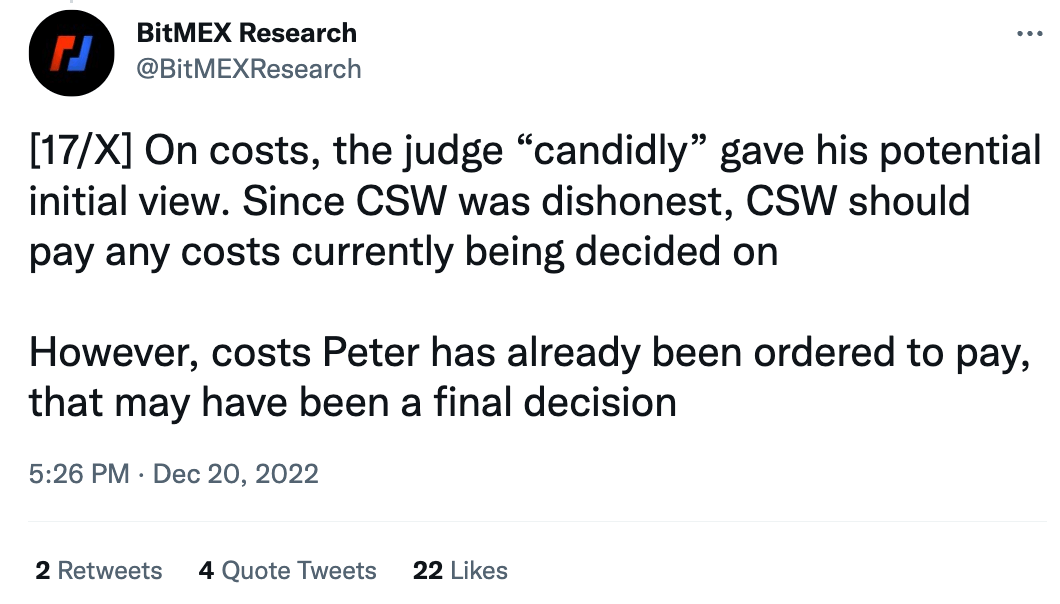View the 4 Quote Tweets
The width and height of the screenshot is (1060, 604).
click(x=287, y=570)
